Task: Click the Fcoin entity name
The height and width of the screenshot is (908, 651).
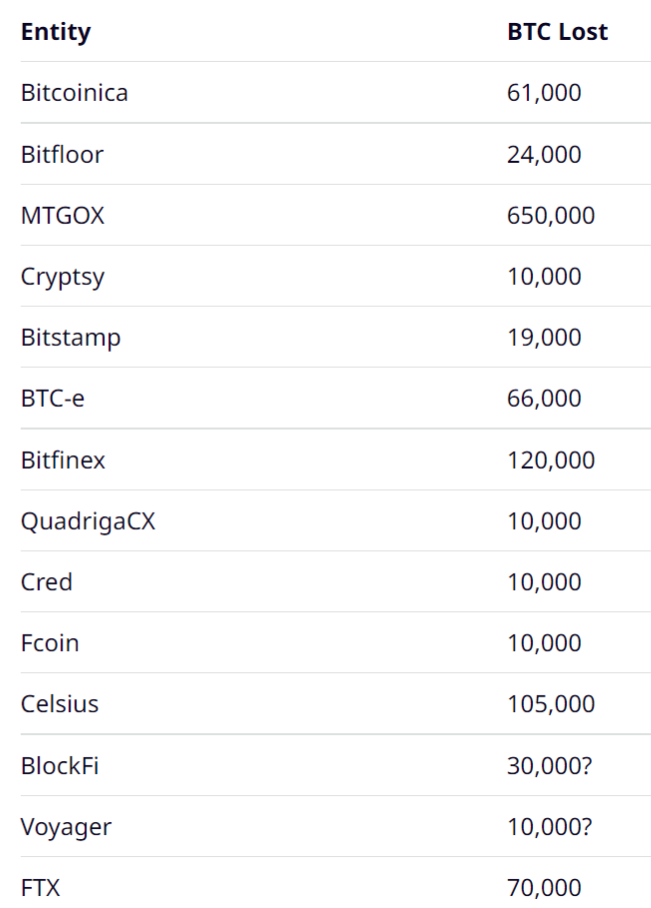Action: tap(50, 643)
